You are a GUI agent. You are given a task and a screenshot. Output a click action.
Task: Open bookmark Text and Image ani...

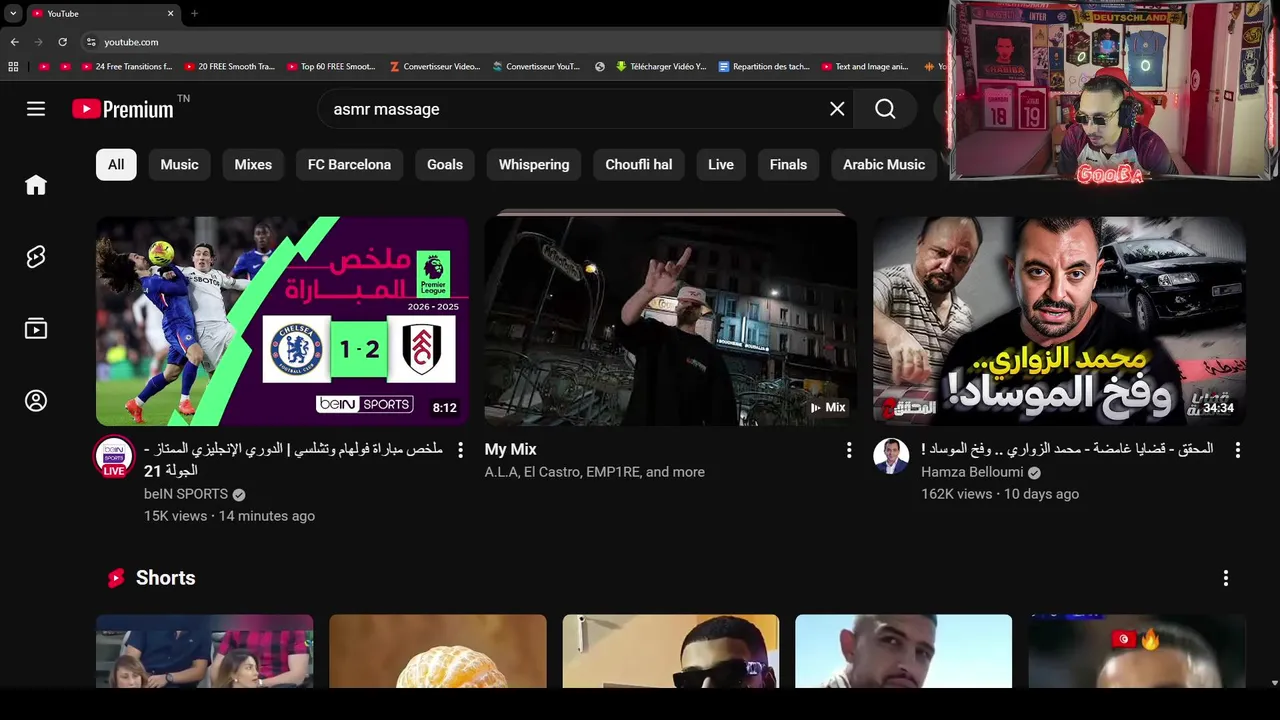(x=866, y=67)
